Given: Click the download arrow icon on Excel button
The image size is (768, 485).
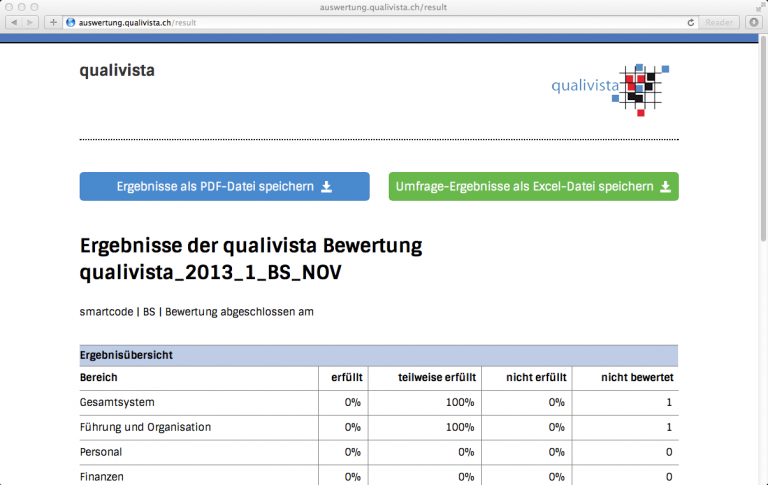Looking at the screenshot, I should click(665, 187).
